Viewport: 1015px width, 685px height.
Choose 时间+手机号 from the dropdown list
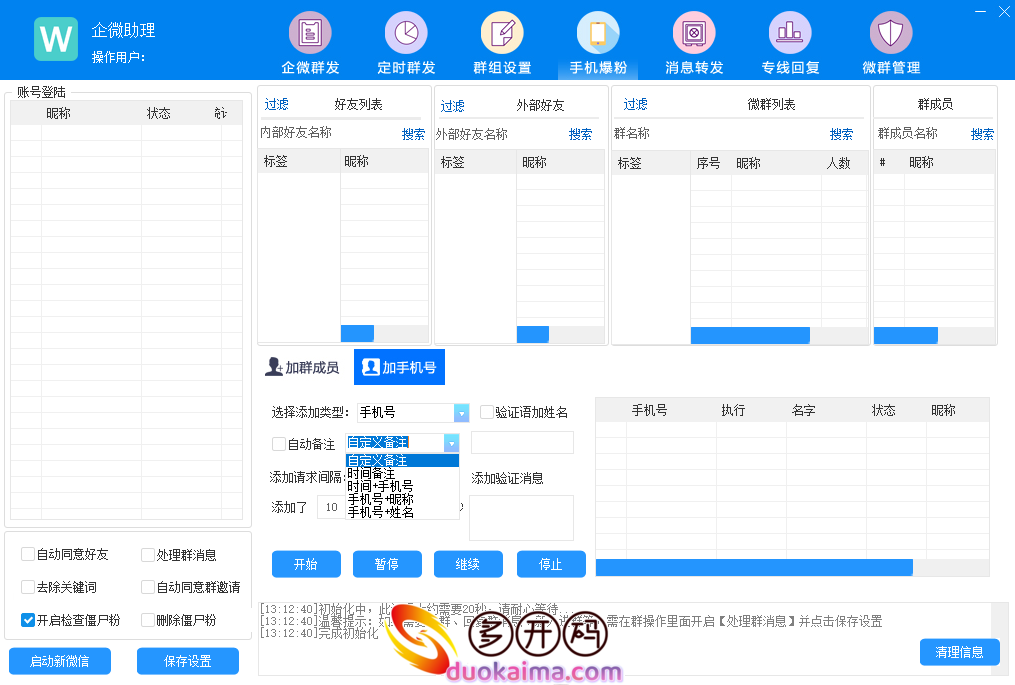pos(380,486)
